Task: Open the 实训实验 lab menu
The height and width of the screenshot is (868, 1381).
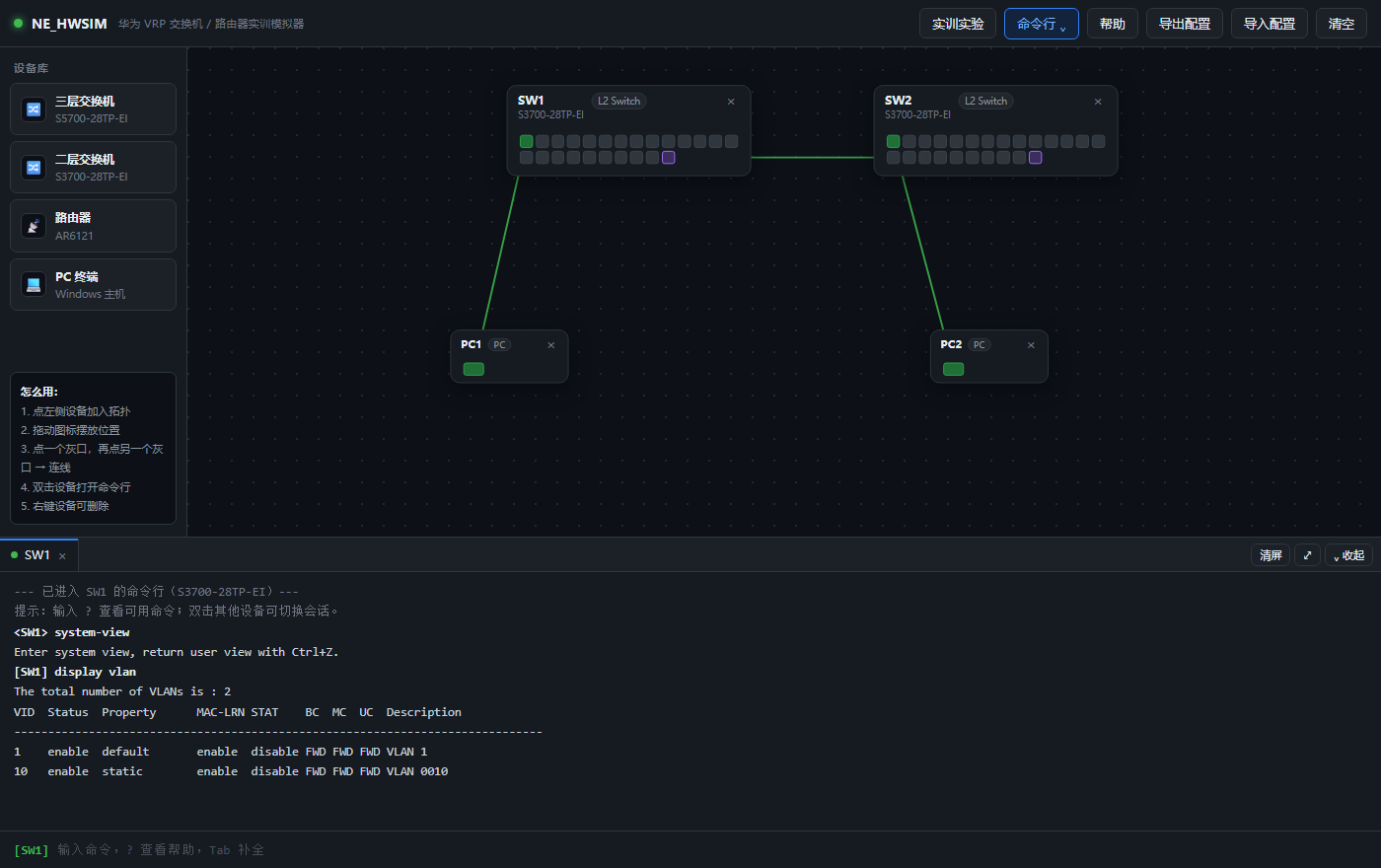Action: pyautogui.click(x=958, y=24)
